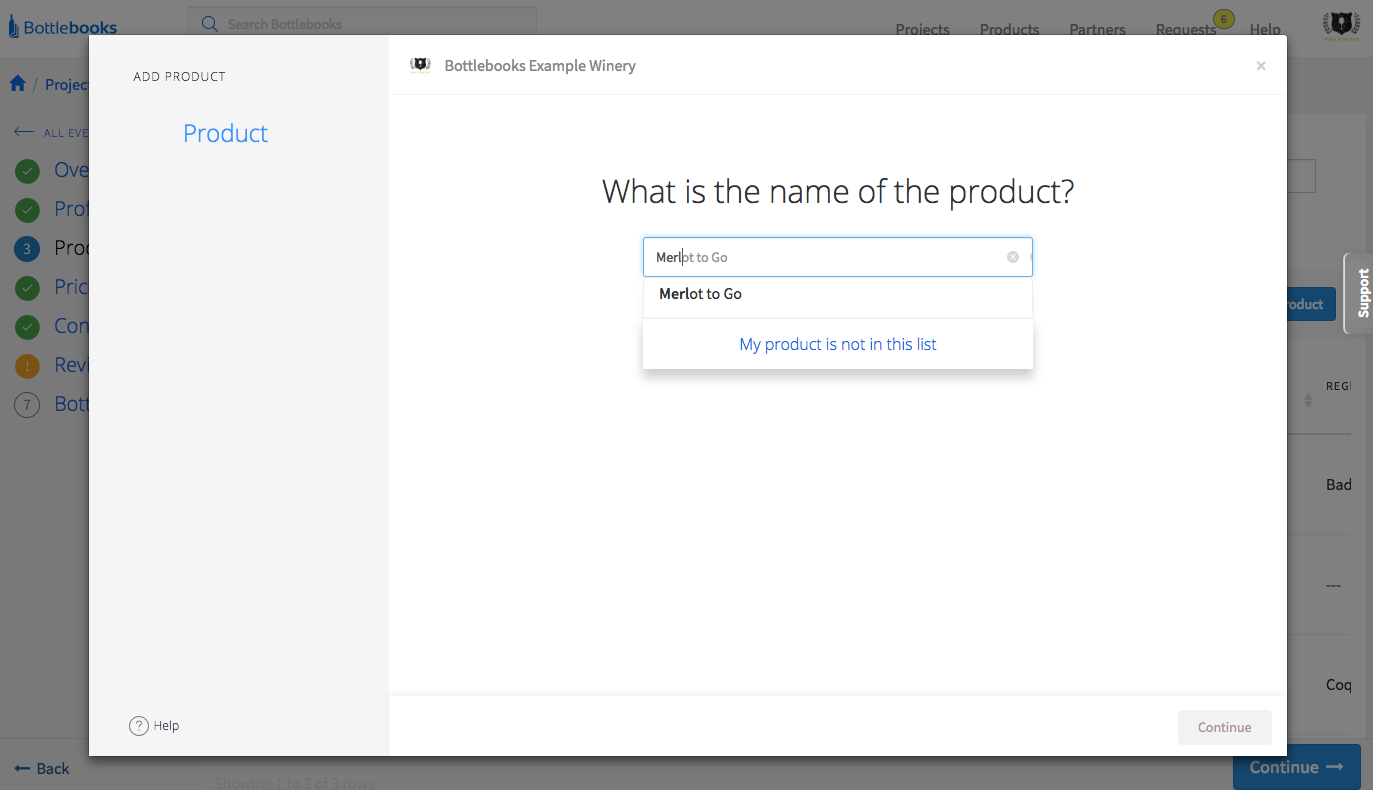The width and height of the screenshot is (1373, 790).
Task: Open the Help menu in the top navigation
Action: [1265, 29]
